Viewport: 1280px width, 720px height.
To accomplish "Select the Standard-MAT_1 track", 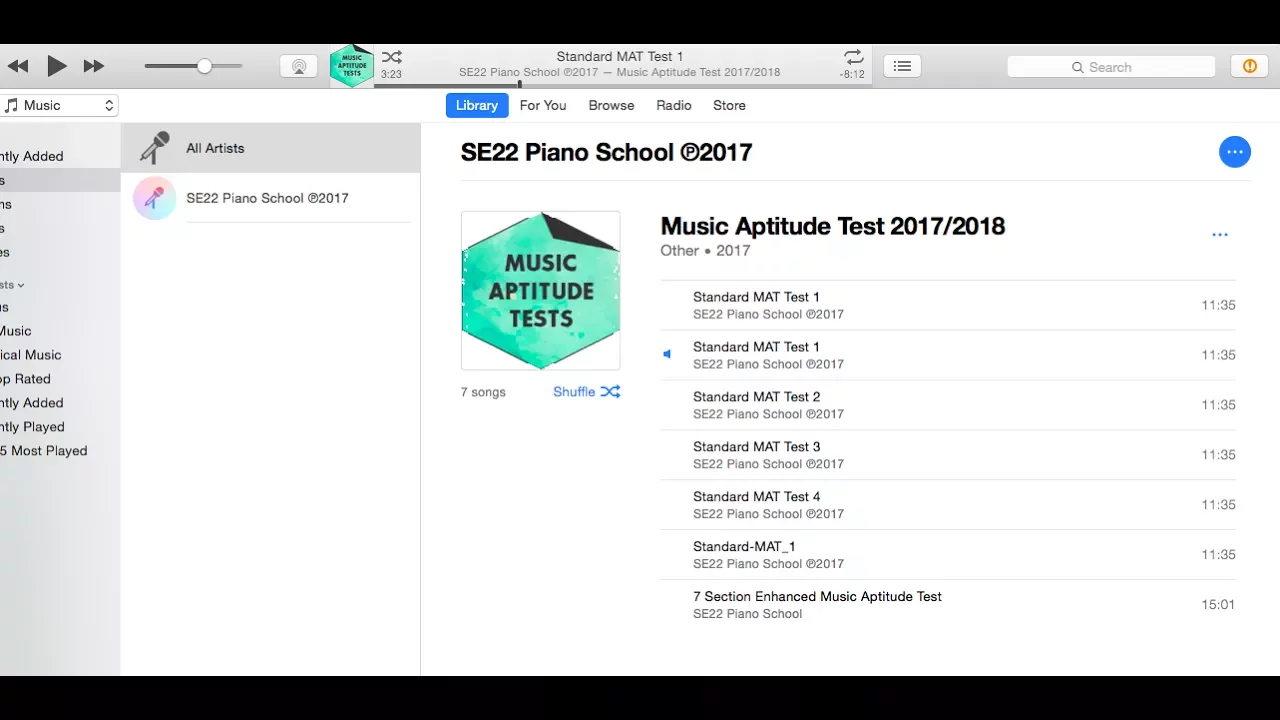I will tap(948, 555).
